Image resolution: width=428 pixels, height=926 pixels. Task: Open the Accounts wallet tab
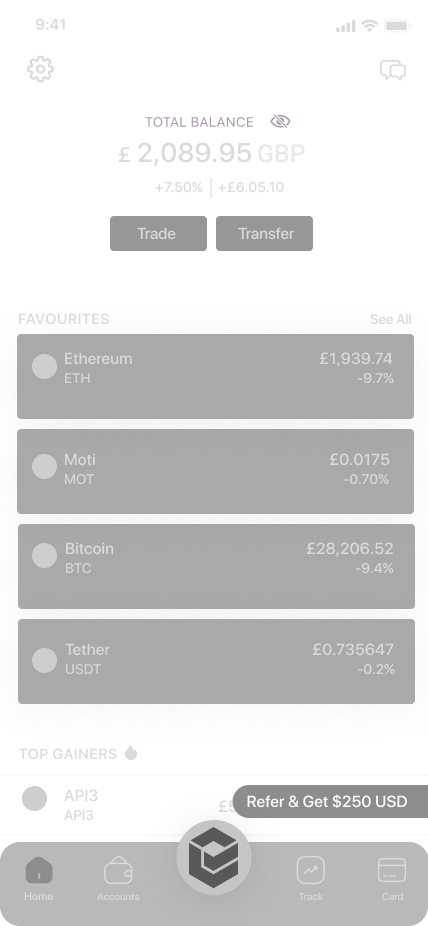pyautogui.click(x=118, y=879)
